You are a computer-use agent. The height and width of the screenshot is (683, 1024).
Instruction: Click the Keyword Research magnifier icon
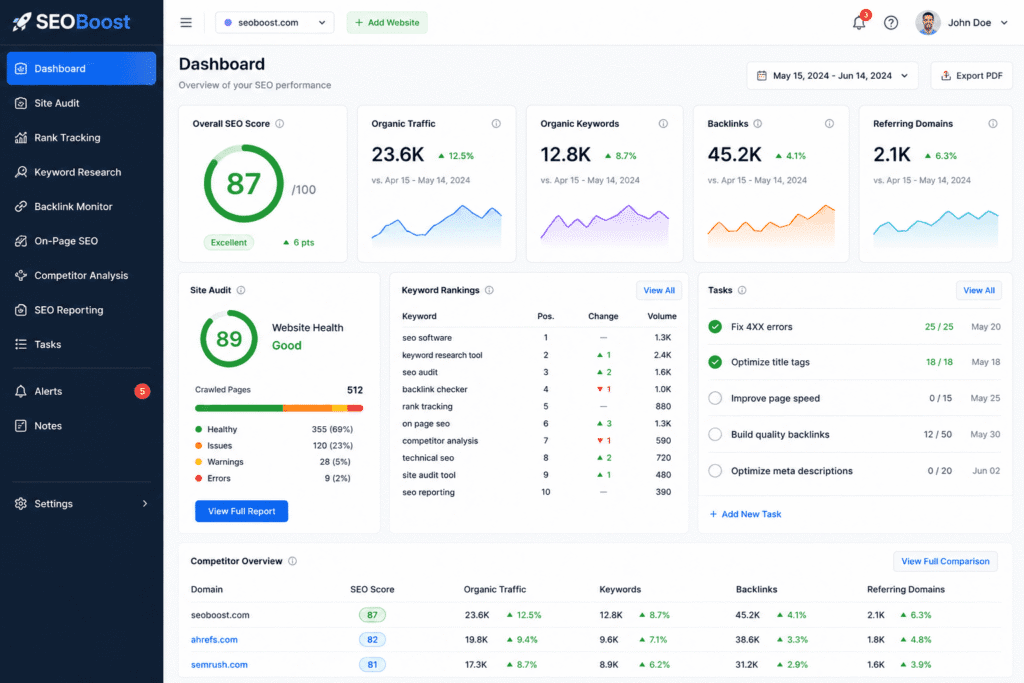(21, 172)
